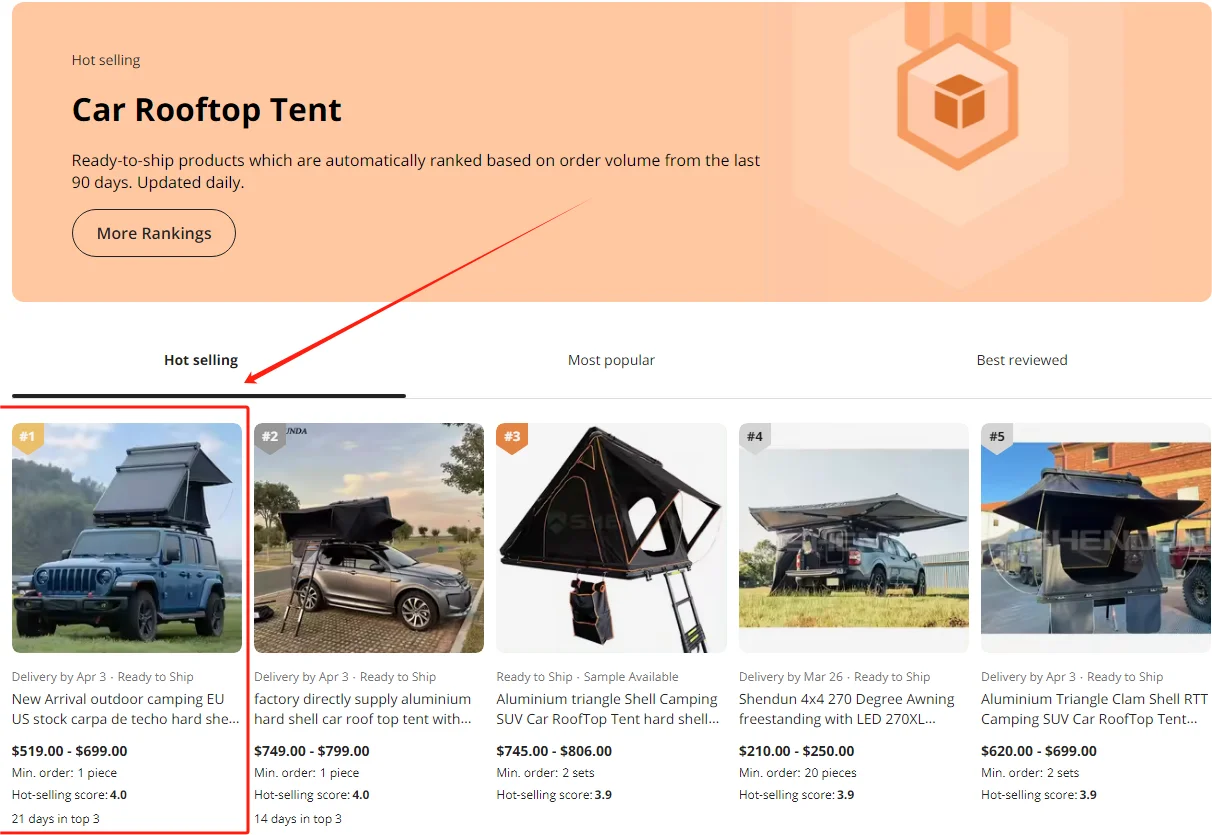This screenshot has width=1212, height=835.
Task: Click the #2 rank badge
Action: 269,437
